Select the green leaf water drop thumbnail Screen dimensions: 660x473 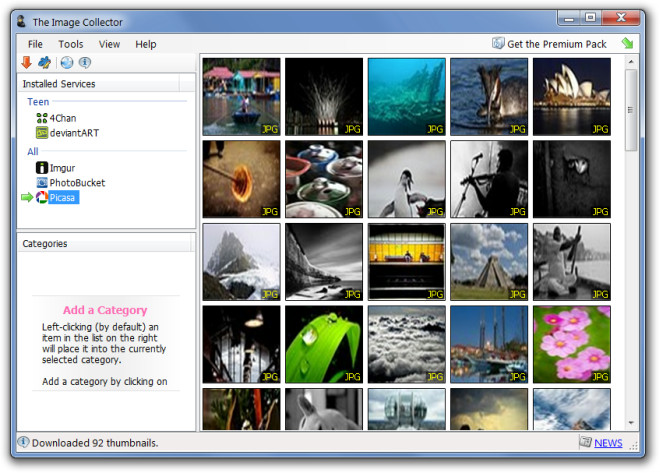point(324,344)
